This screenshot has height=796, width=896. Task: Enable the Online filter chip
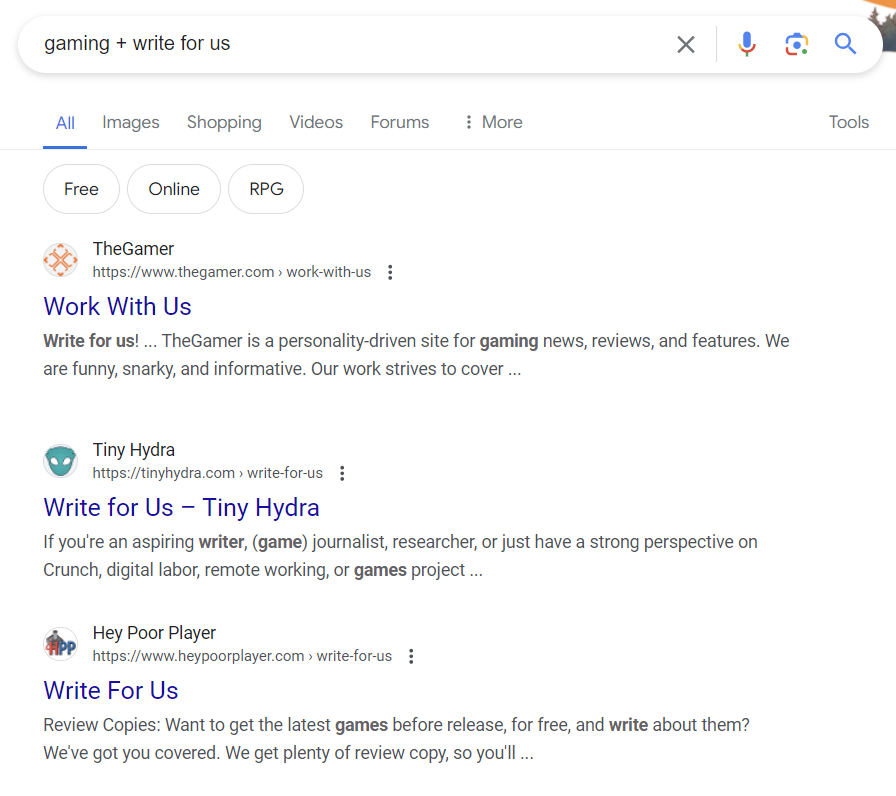point(173,188)
